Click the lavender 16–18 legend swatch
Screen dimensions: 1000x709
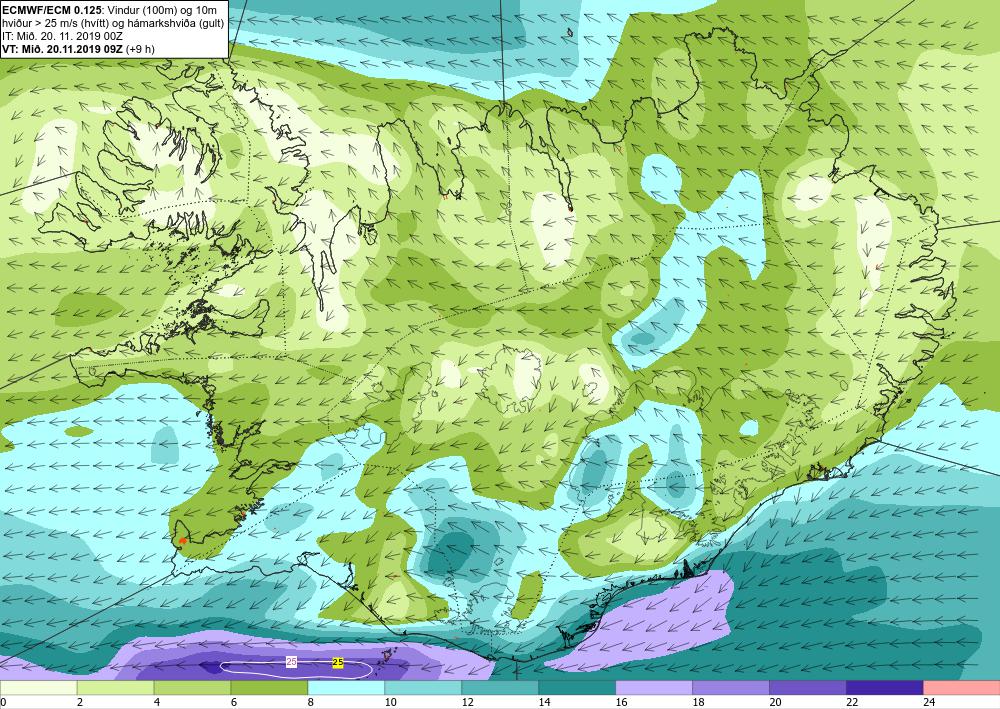tap(654, 688)
